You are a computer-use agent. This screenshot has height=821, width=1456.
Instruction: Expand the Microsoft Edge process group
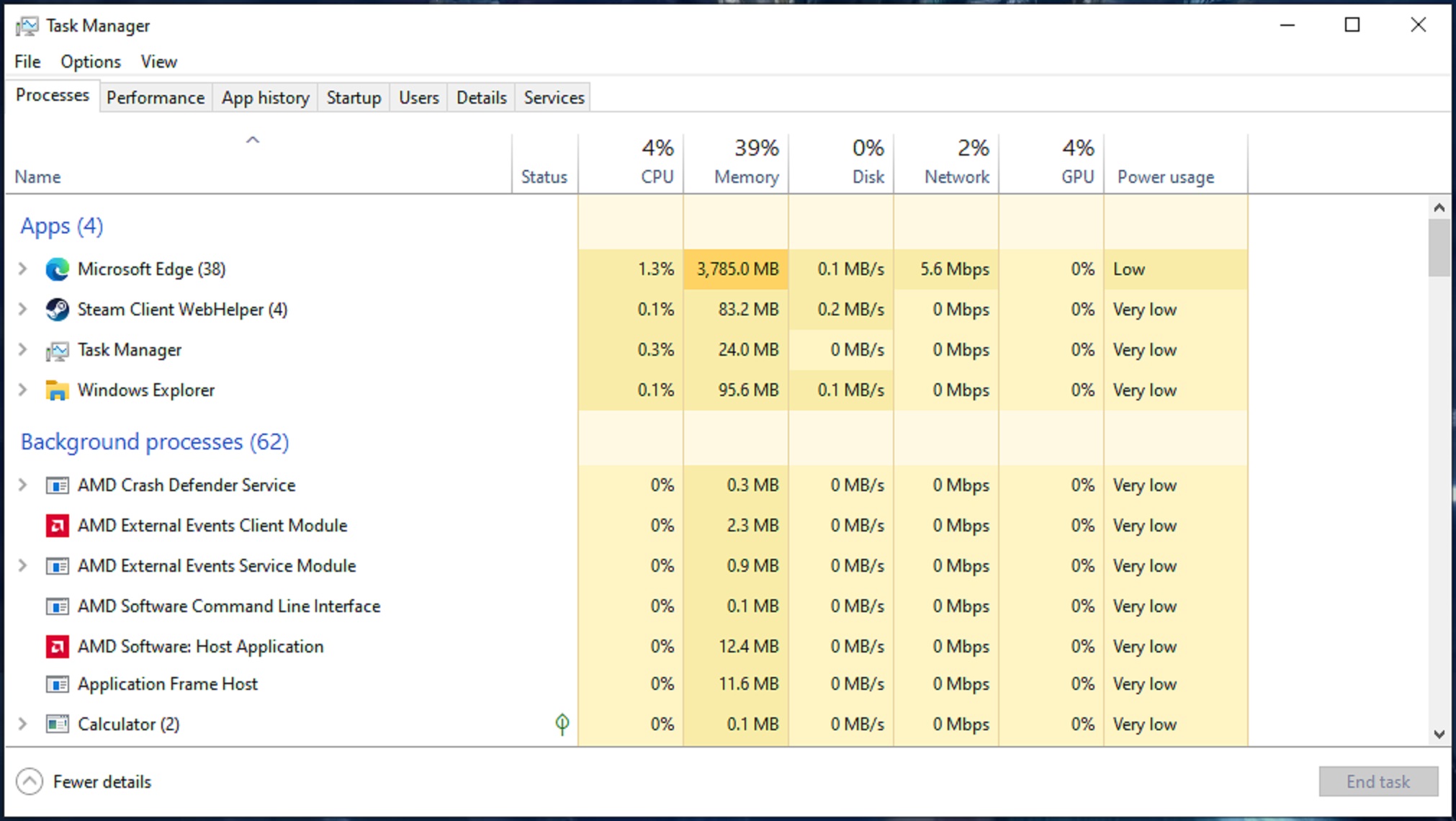tap(22, 269)
